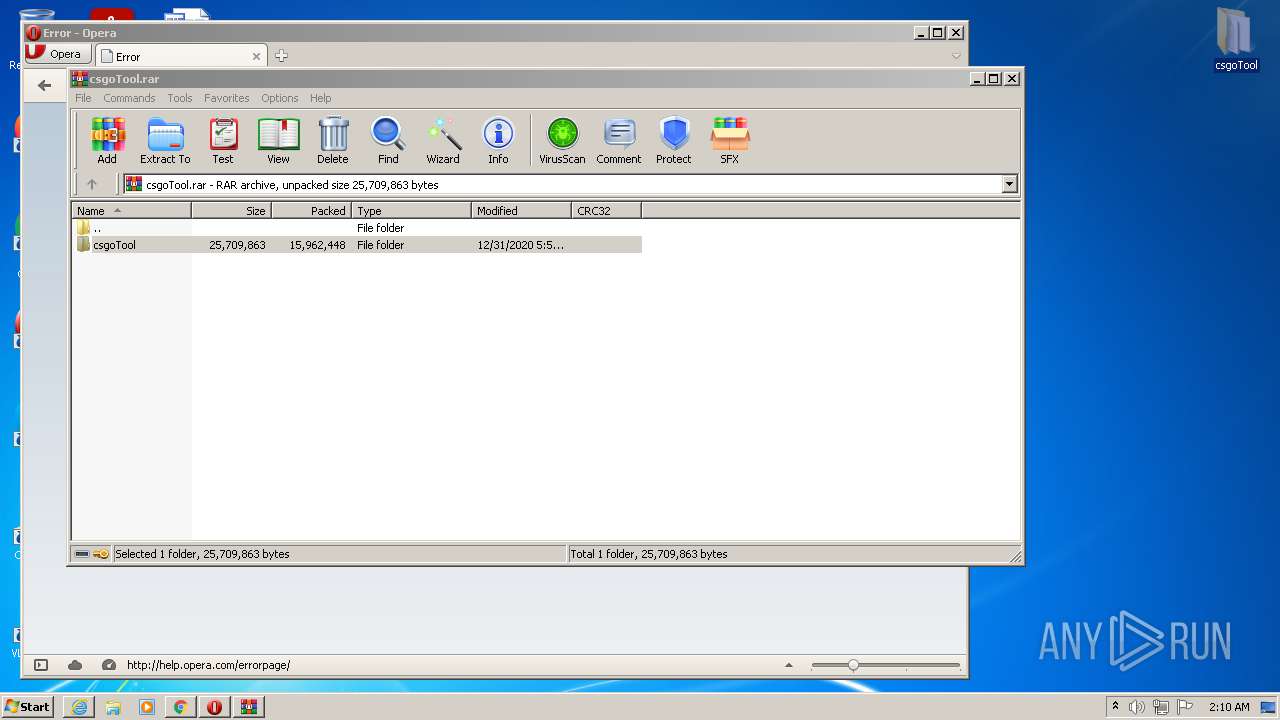Expand the archive path dropdown

point(1009,184)
